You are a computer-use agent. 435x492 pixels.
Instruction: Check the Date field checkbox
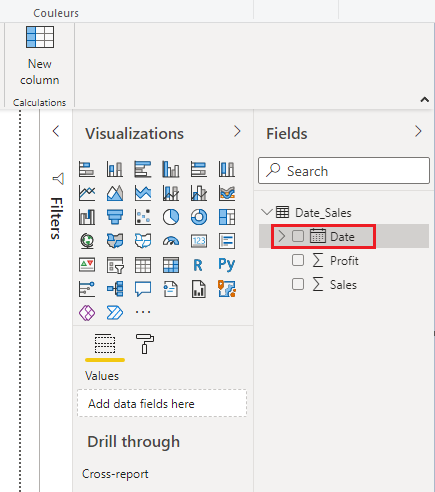click(x=298, y=236)
